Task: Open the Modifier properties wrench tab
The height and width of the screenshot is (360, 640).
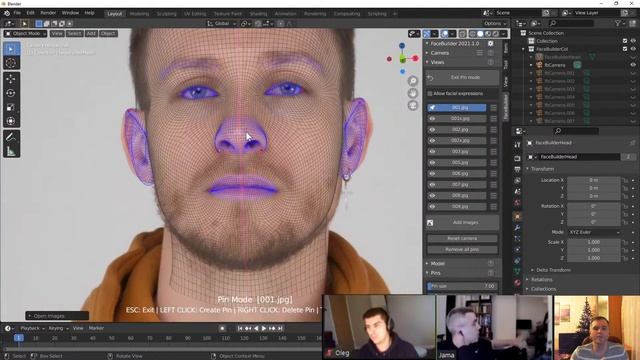Action: [x=517, y=227]
